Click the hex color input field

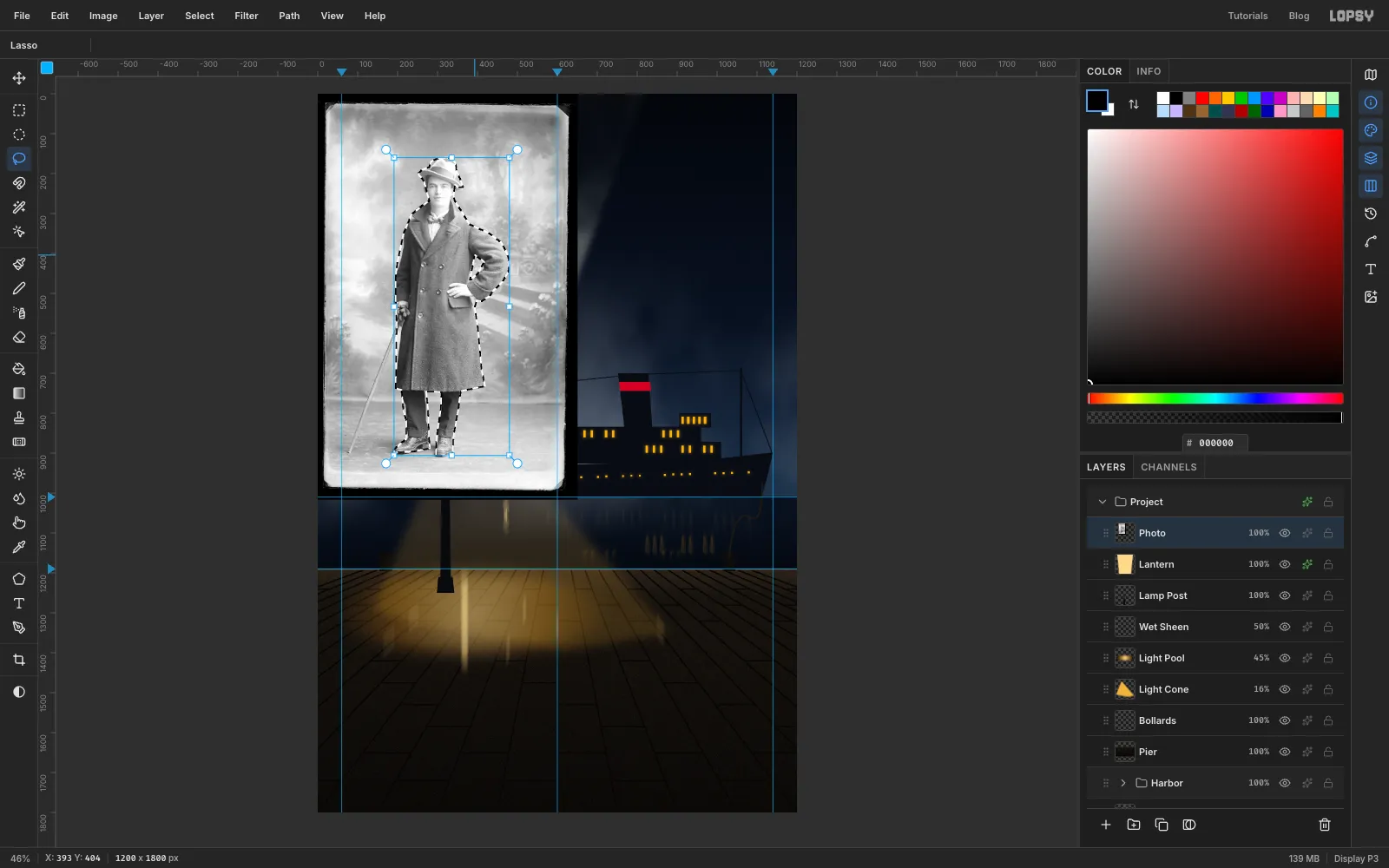[x=1215, y=443]
